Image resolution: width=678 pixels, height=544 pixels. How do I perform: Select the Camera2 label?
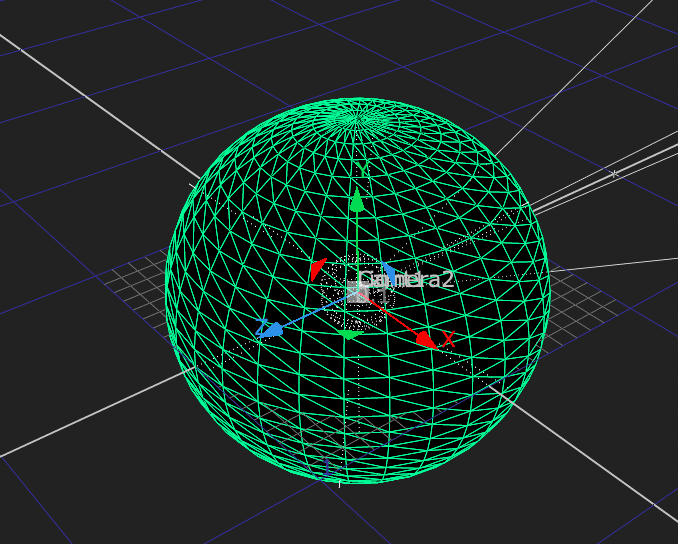(406, 279)
